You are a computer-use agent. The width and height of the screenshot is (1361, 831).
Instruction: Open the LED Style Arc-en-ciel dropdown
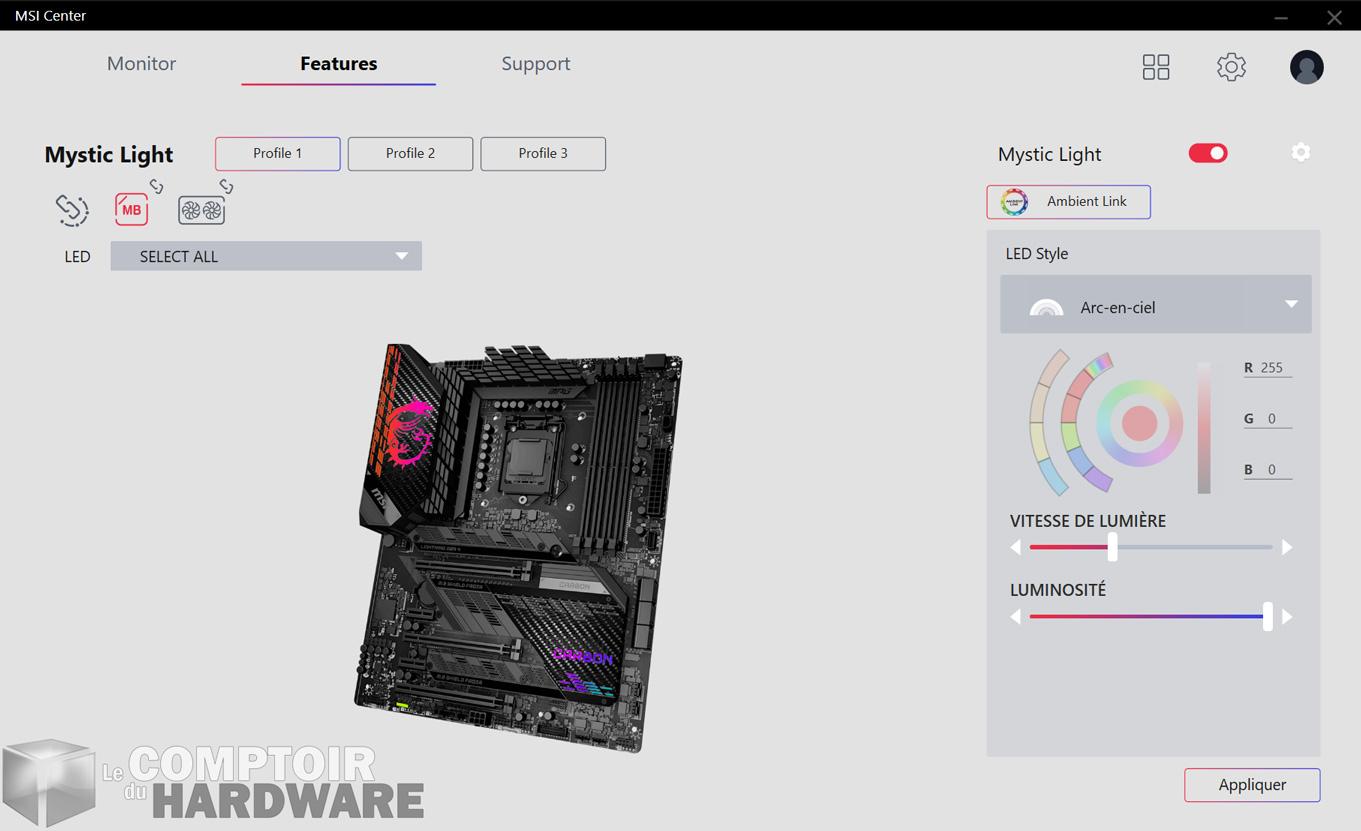(1155, 306)
